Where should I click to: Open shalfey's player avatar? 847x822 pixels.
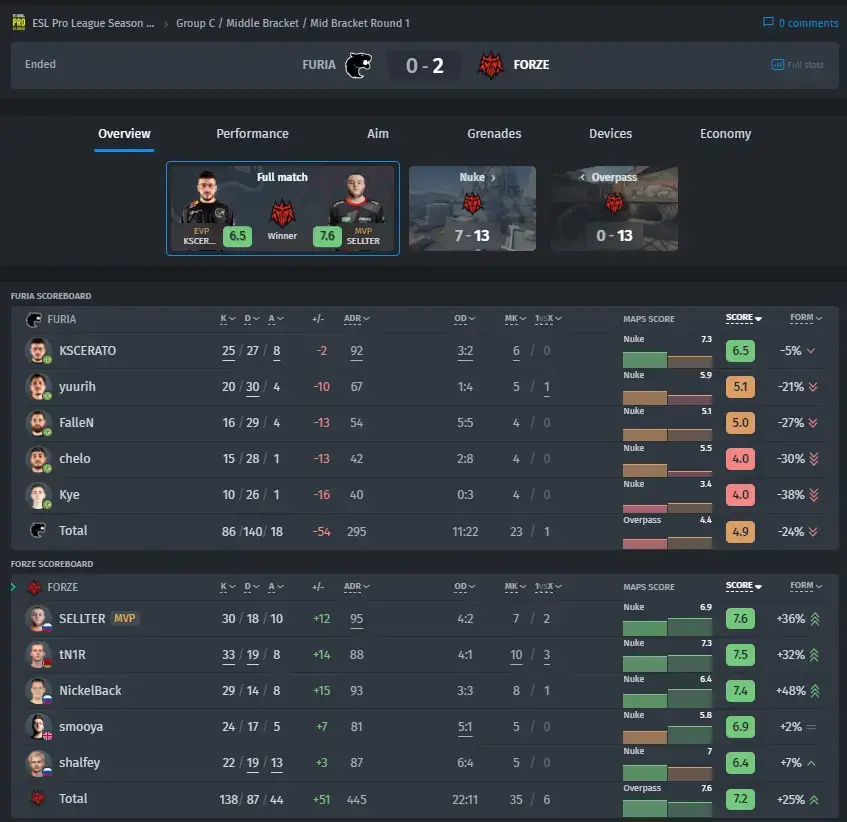pyautogui.click(x=38, y=763)
